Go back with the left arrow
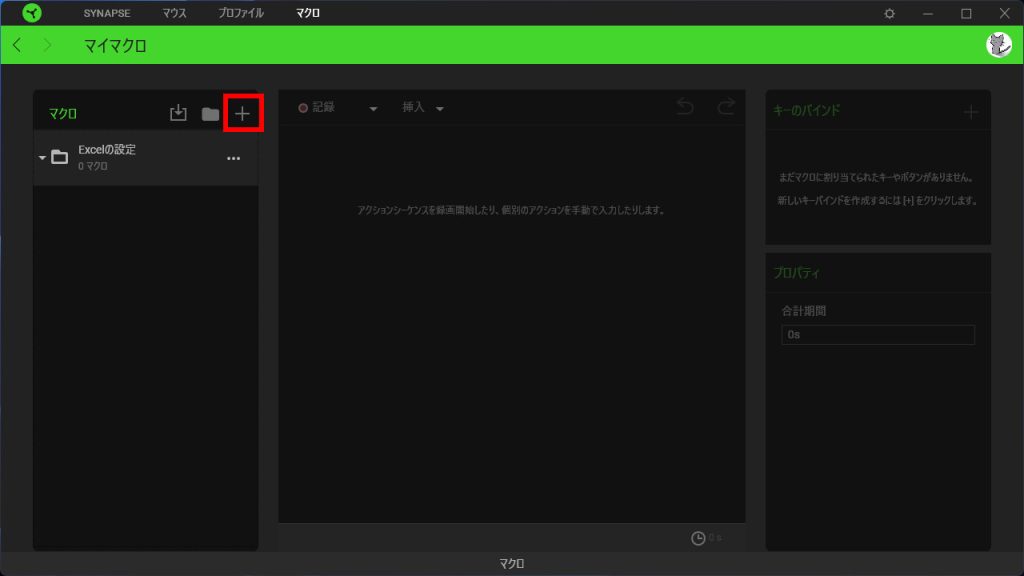The image size is (1024, 576). tap(17, 45)
